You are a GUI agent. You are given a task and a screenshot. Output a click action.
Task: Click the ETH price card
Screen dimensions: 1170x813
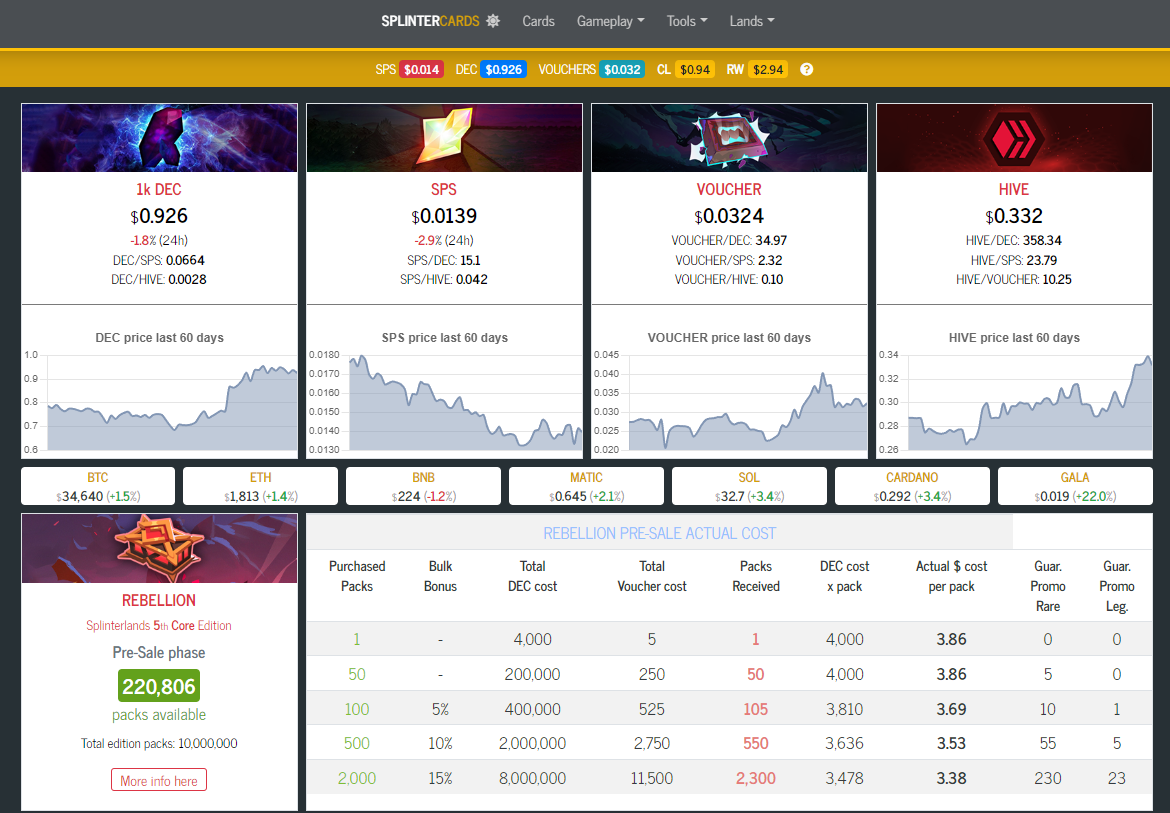point(260,486)
